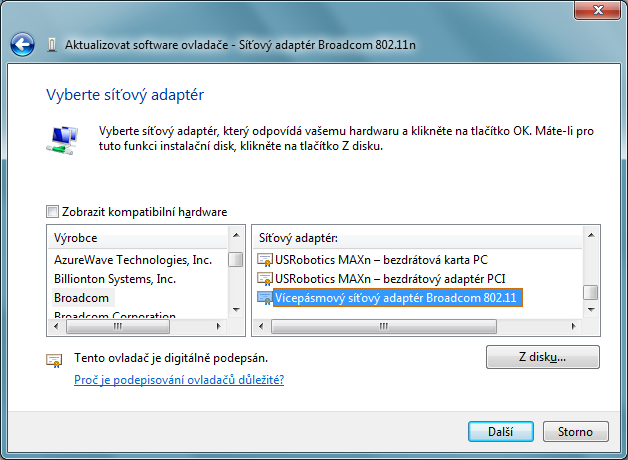Click the network adapter icon in the title bar

52,44
